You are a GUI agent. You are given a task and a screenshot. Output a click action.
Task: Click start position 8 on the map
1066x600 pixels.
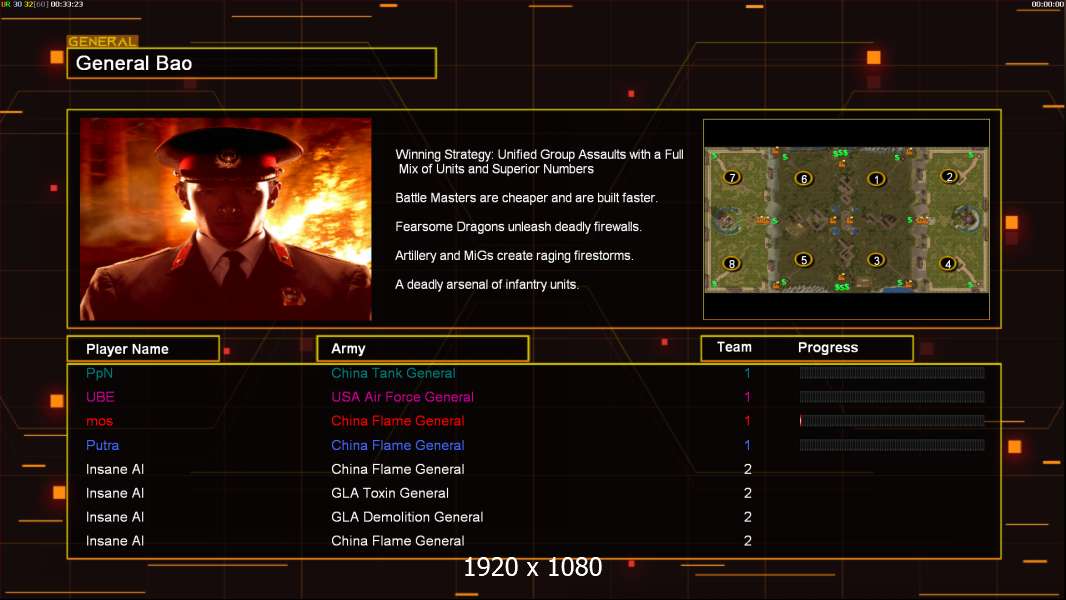(x=732, y=264)
